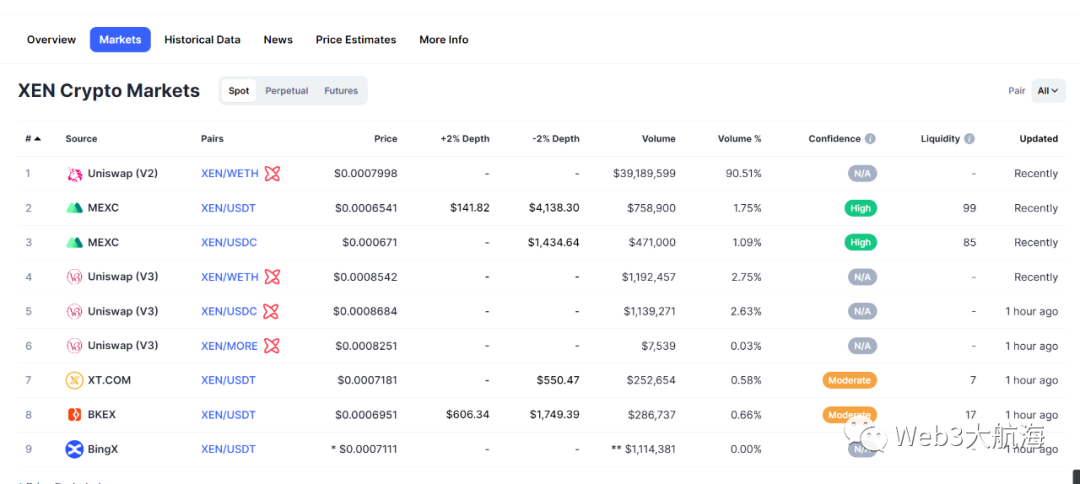1080x484 pixels.
Task: Click red DEX icon beside XEN/USDC pair
Action: click(x=271, y=311)
